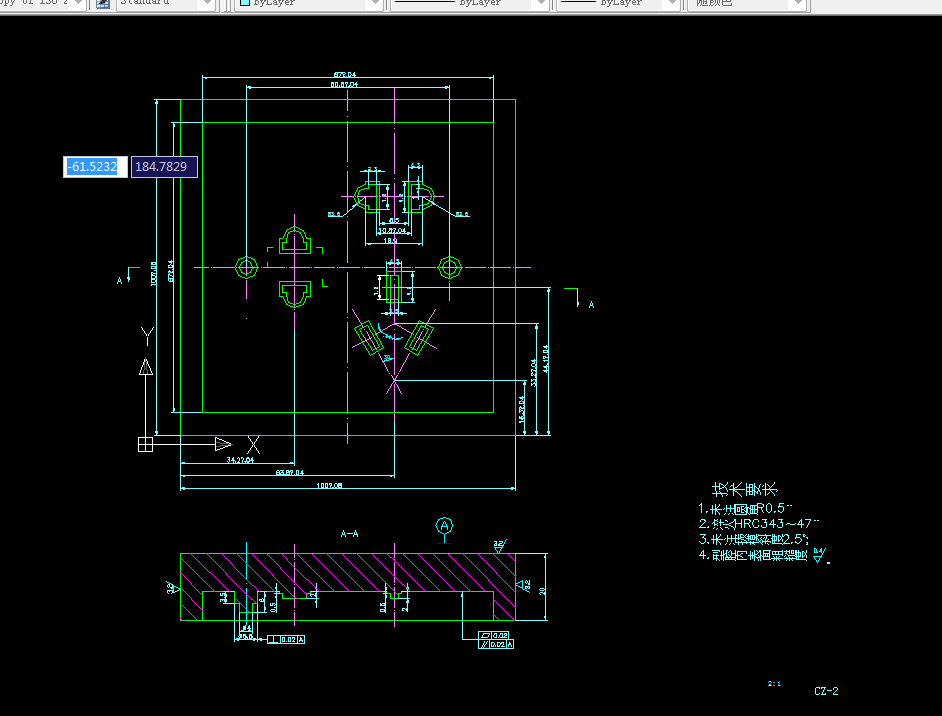Select the parallelism 0.02 A tolerance frame
The width and height of the screenshot is (942, 716).
[x=496, y=645]
